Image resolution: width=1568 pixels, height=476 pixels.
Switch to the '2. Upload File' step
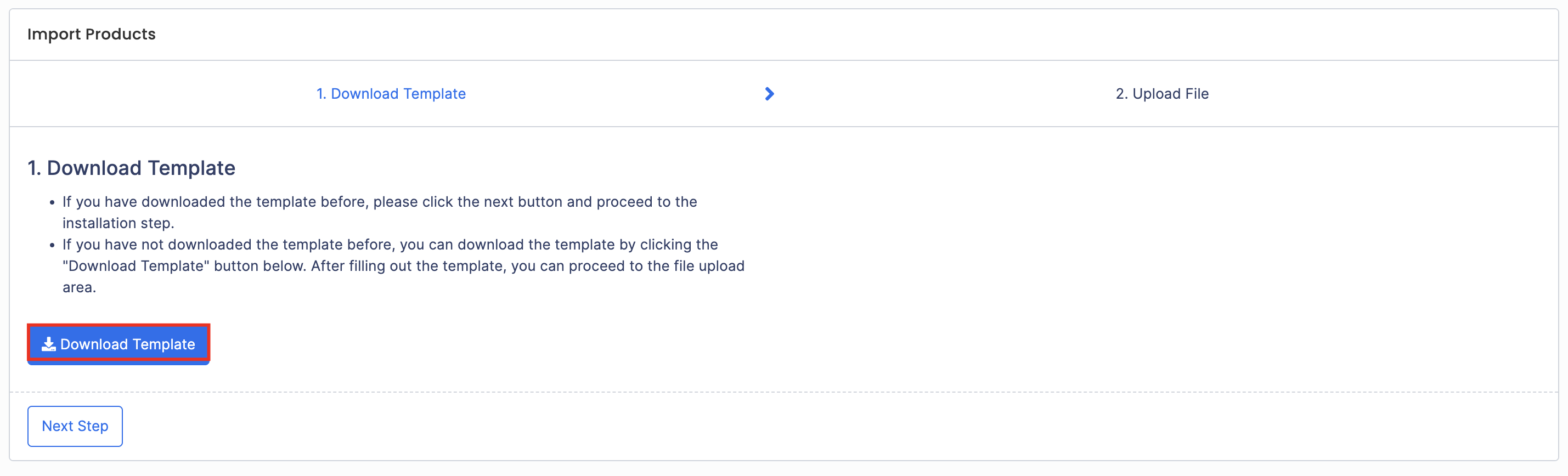[x=1162, y=94]
